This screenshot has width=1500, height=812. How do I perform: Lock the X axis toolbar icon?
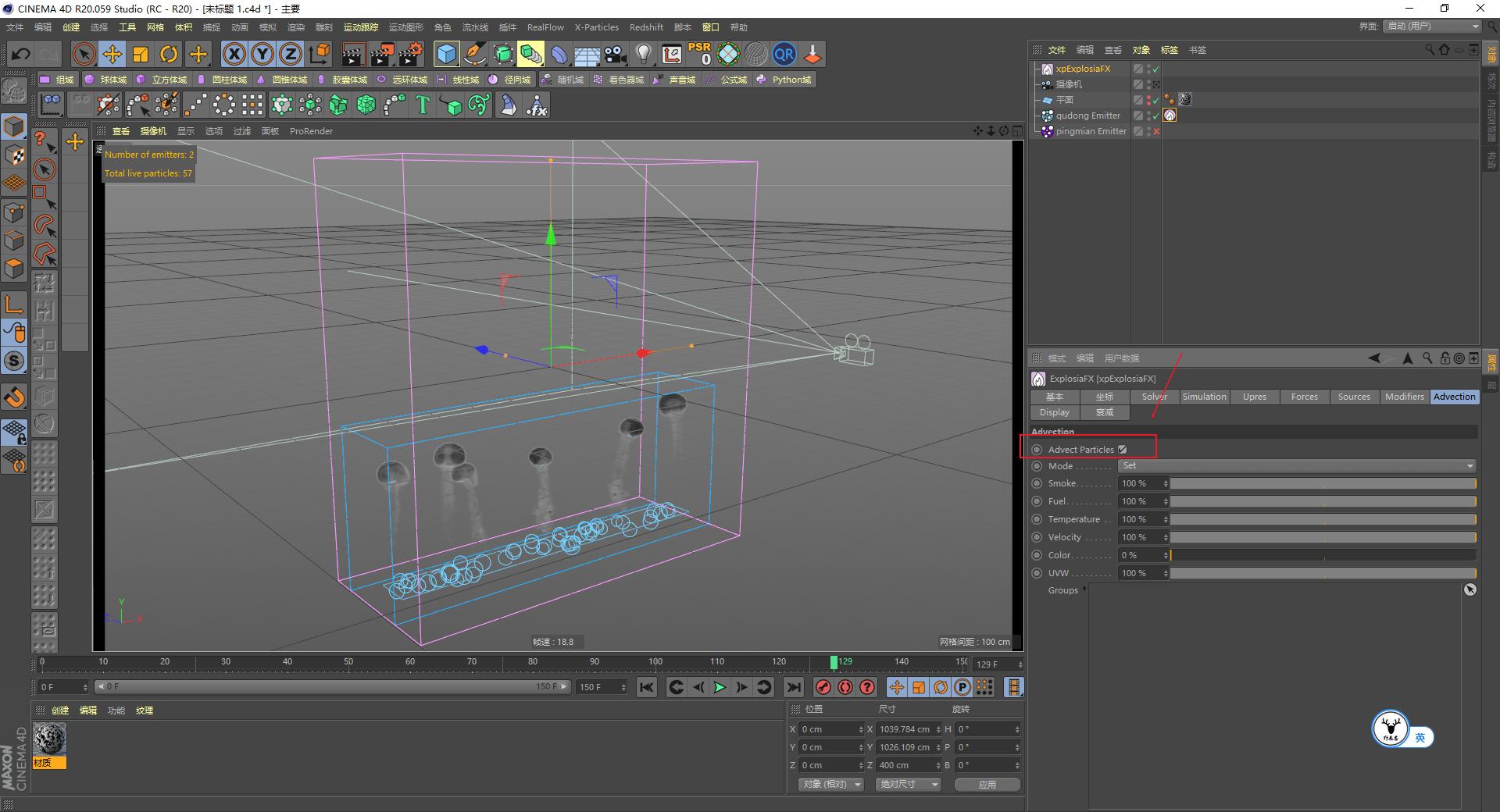(x=234, y=54)
